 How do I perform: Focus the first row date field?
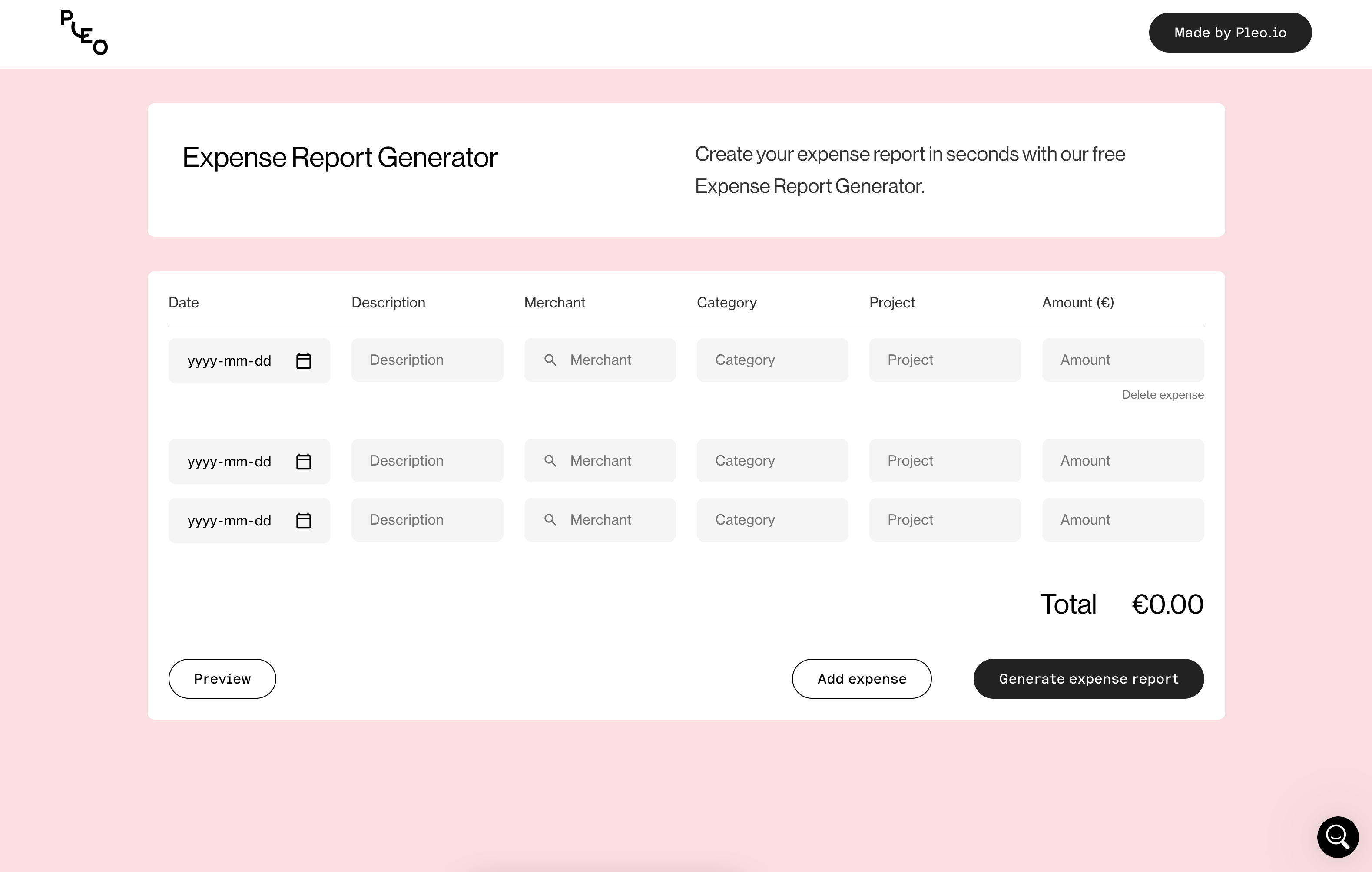[x=249, y=361]
